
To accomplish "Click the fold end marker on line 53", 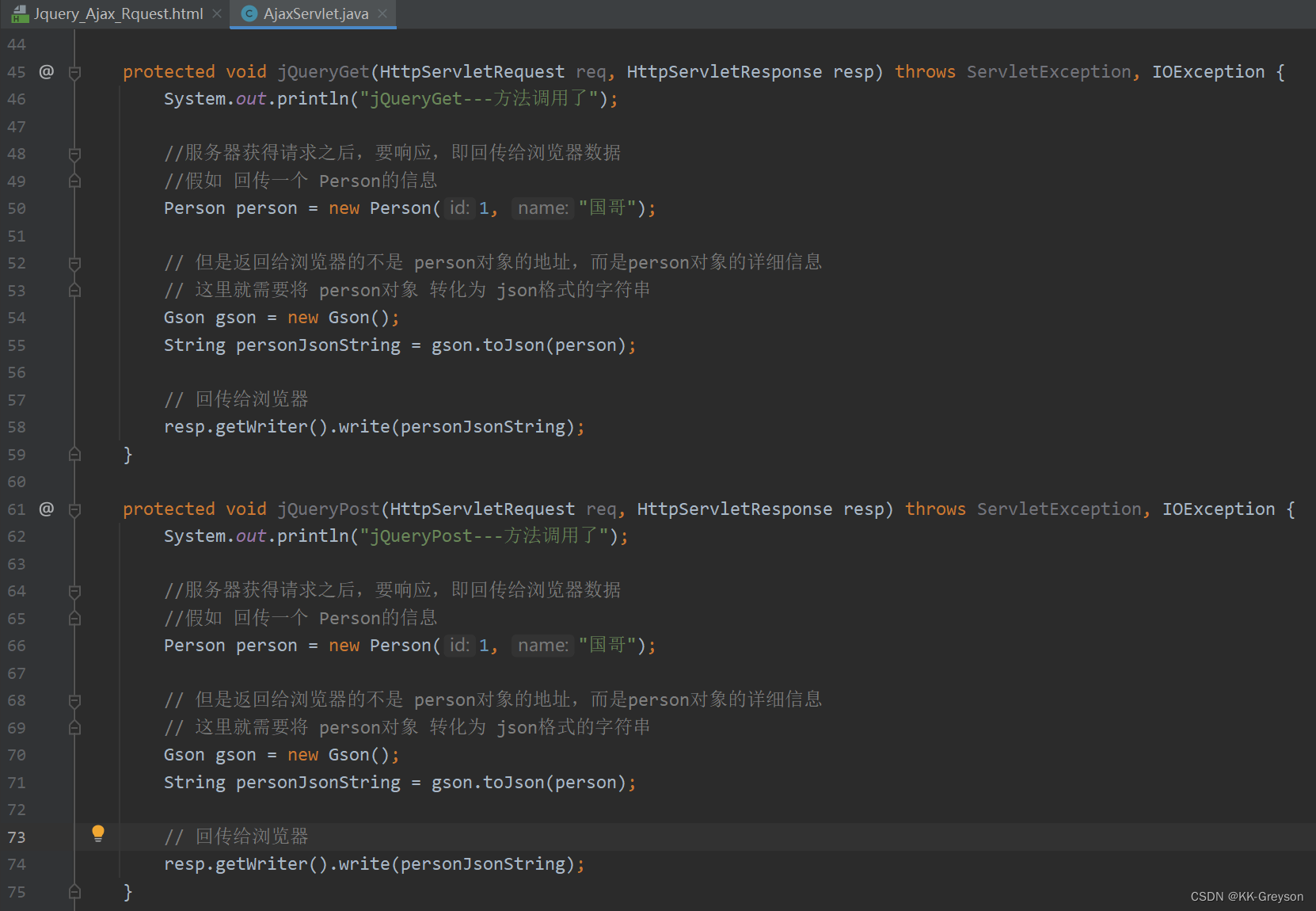I will (x=74, y=291).
